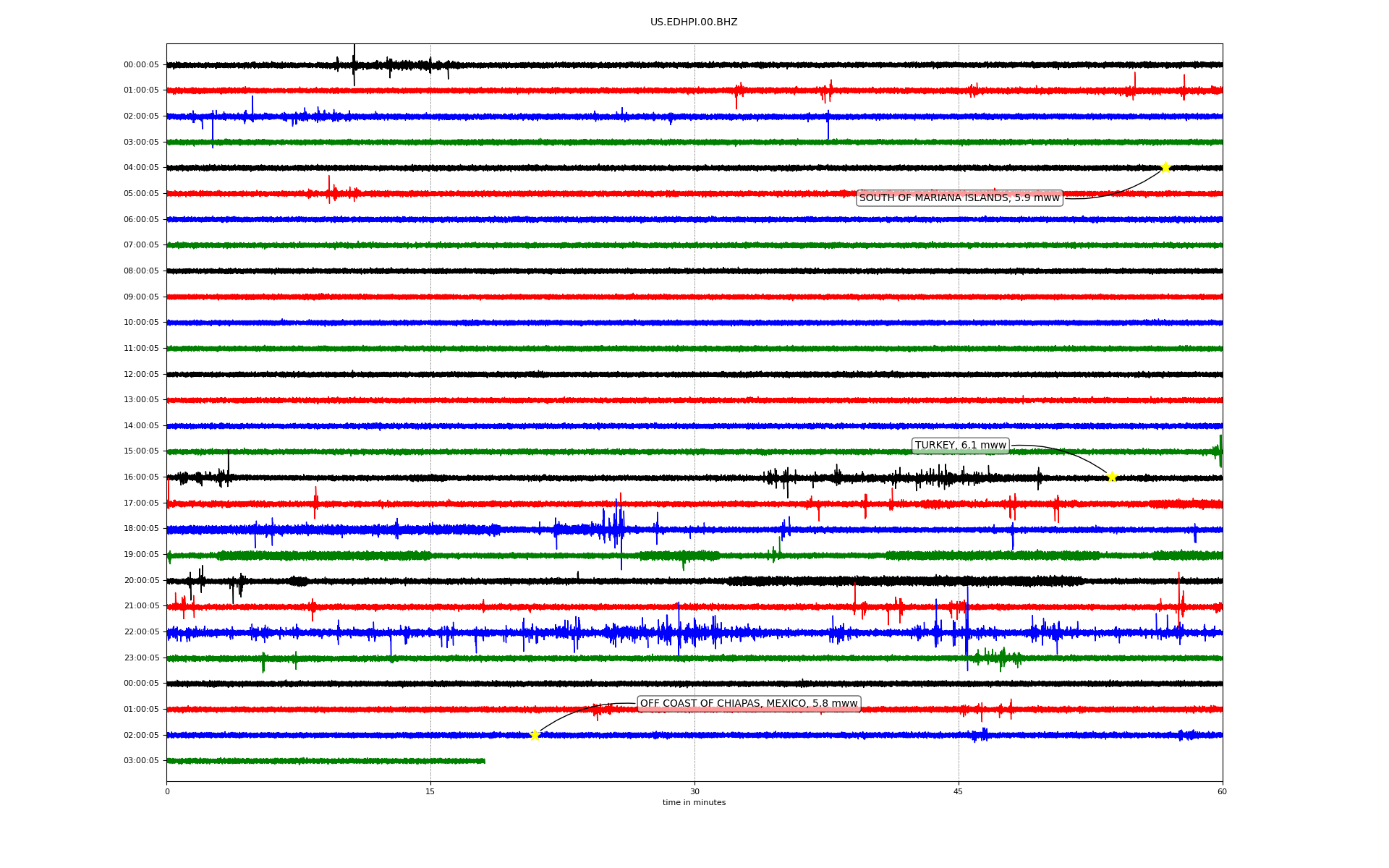Click the 11:00:05 trace time label

pos(141,349)
